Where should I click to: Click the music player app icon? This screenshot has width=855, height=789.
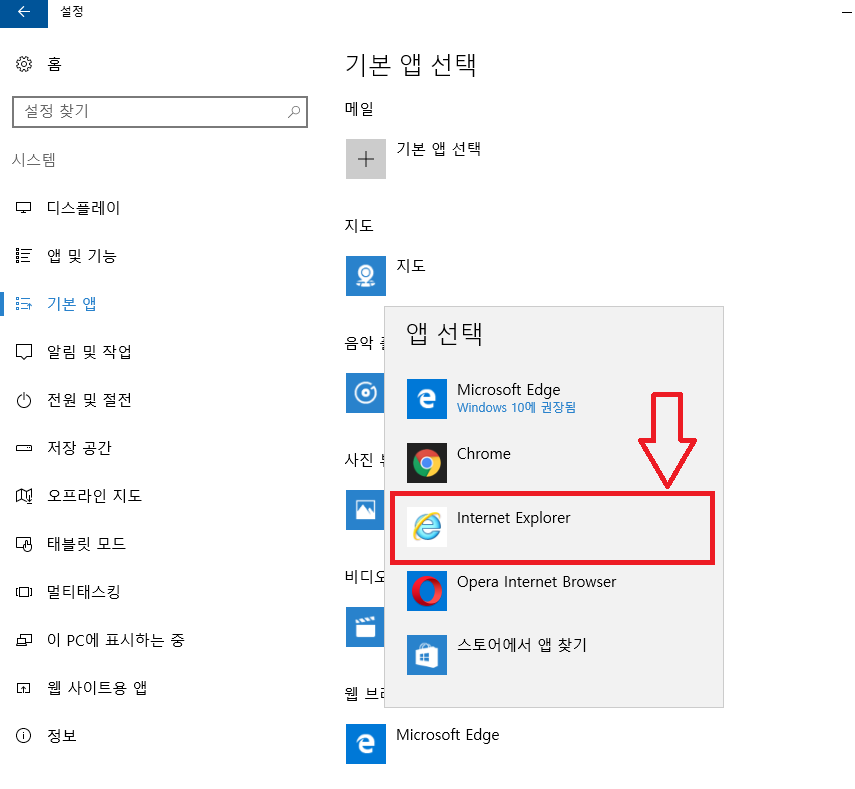365,393
